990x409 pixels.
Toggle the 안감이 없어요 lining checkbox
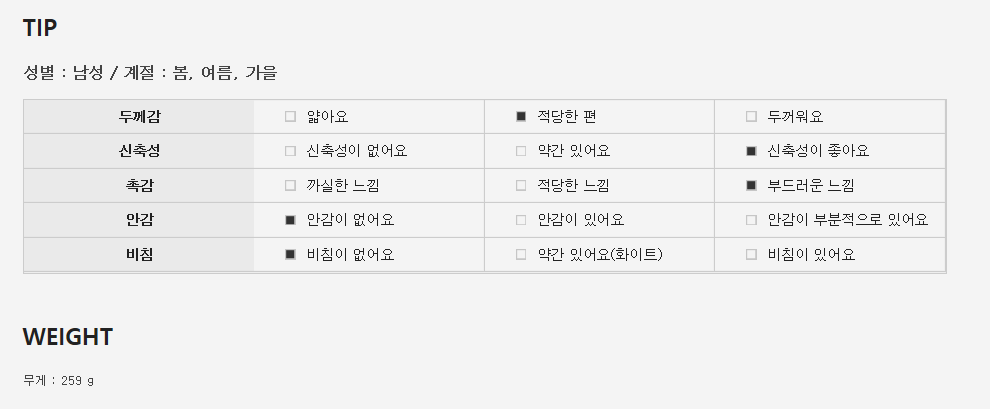pos(290,220)
